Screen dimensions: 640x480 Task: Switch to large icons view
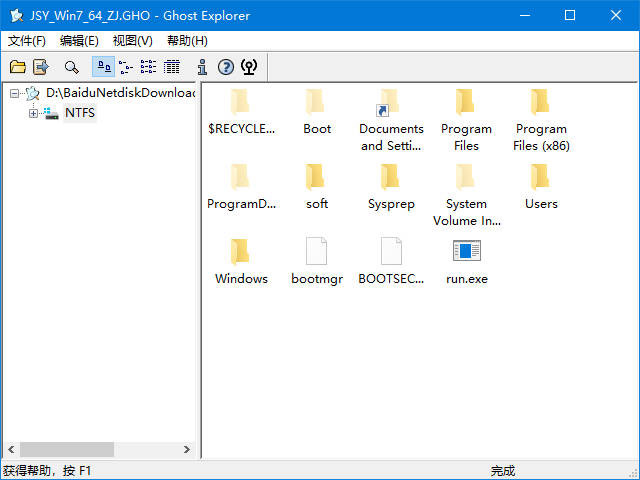pyautogui.click(x=103, y=67)
